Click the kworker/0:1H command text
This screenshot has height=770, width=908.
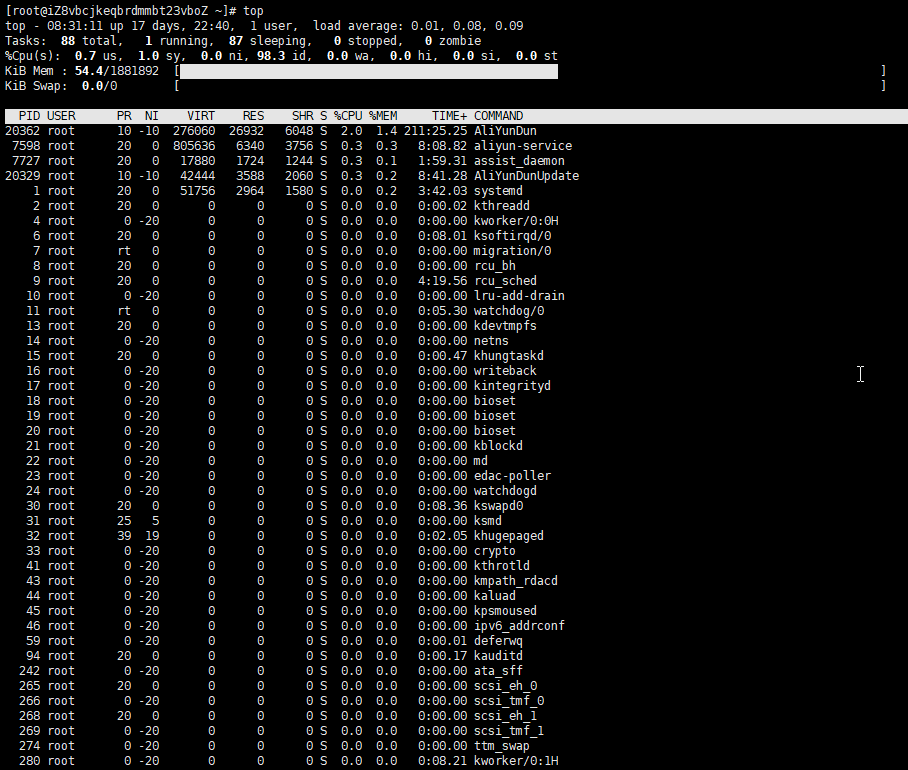pos(516,761)
